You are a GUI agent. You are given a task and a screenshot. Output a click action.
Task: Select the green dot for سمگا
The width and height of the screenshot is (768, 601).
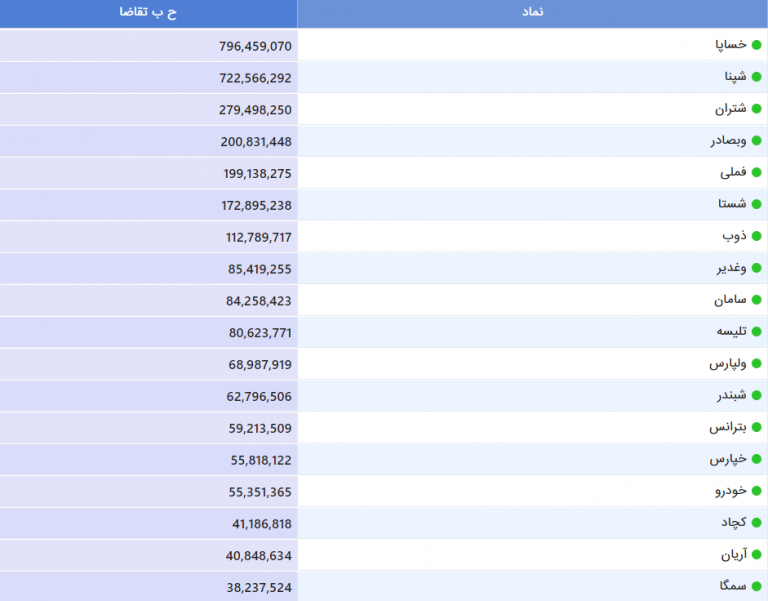click(756, 586)
